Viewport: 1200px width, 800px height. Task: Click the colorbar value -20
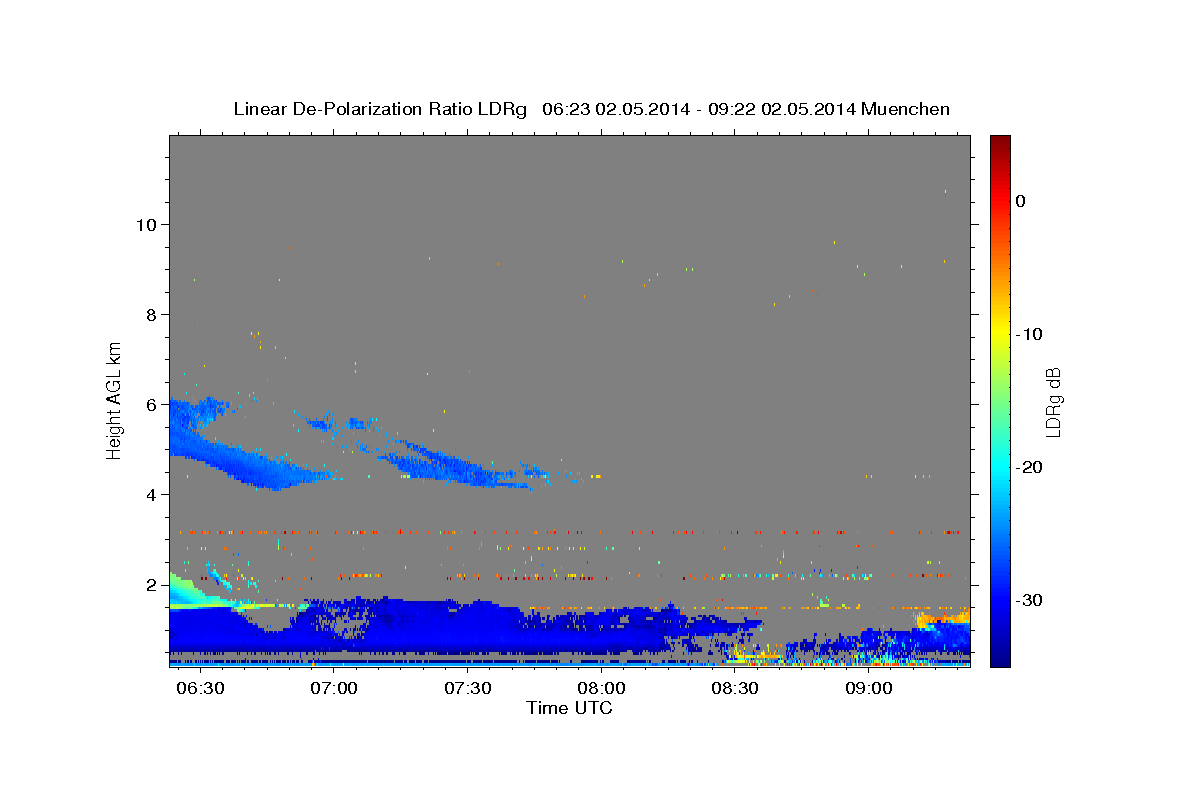pos(1030,467)
